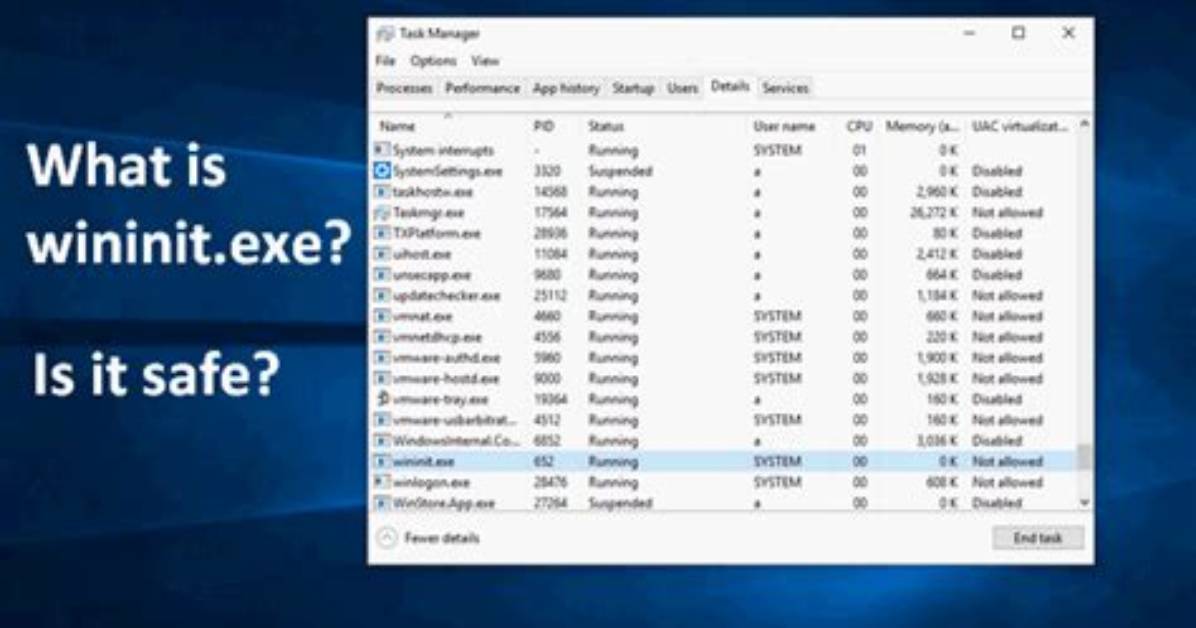Sort by the Name column header
The image size is (1196, 628).
click(x=397, y=126)
